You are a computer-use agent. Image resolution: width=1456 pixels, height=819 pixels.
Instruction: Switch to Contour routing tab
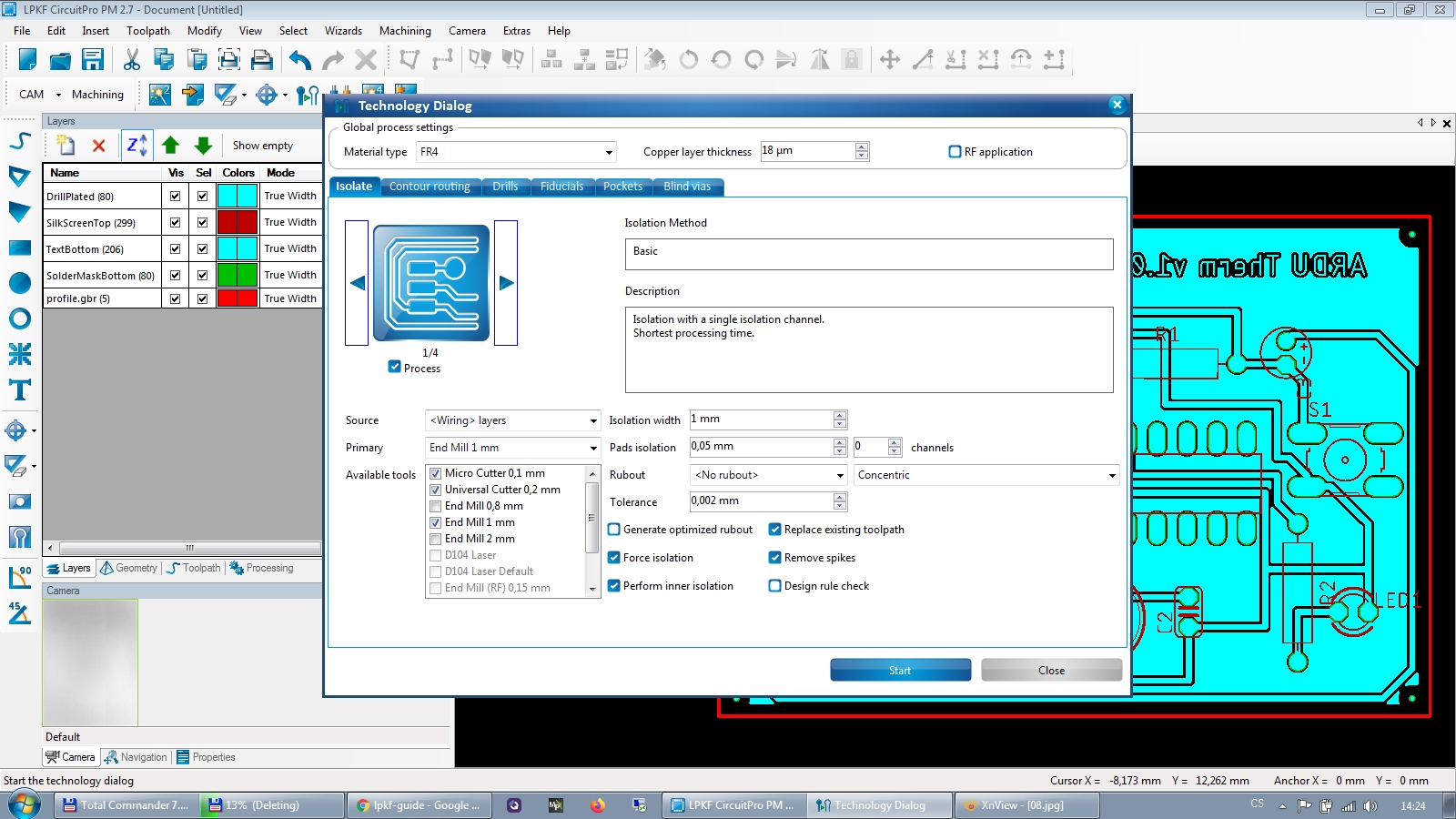pyautogui.click(x=430, y=187)
